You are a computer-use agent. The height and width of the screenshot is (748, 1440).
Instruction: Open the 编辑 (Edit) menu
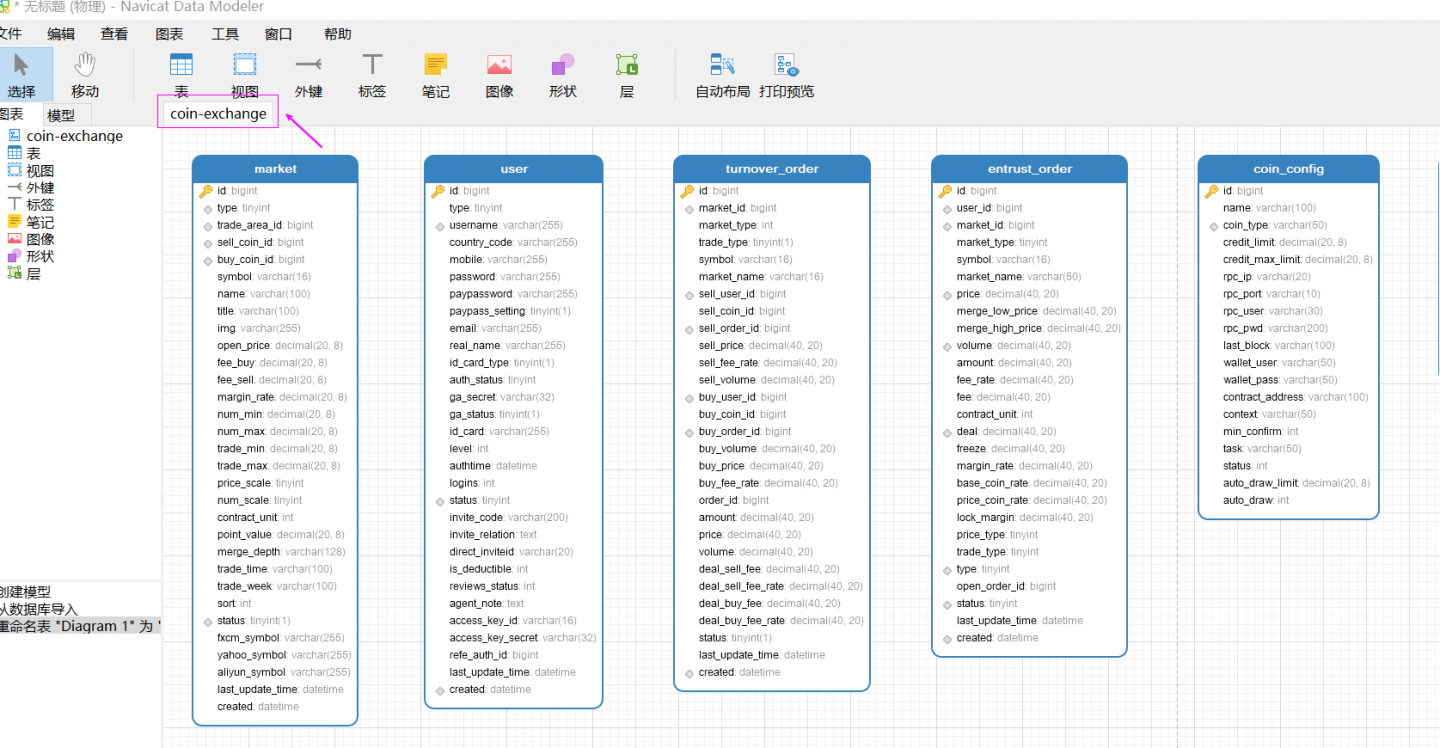(61, 34)
